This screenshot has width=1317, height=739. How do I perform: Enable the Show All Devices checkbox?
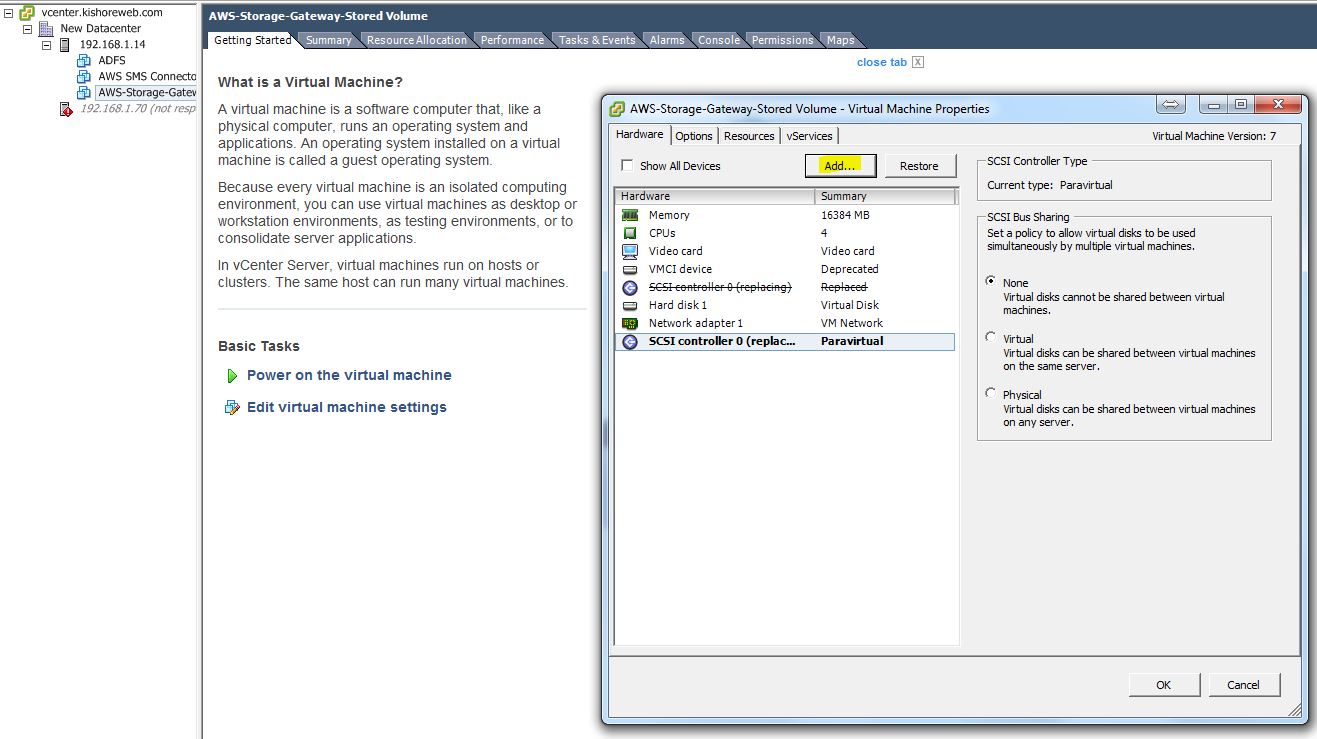click(x=627, y=166)
